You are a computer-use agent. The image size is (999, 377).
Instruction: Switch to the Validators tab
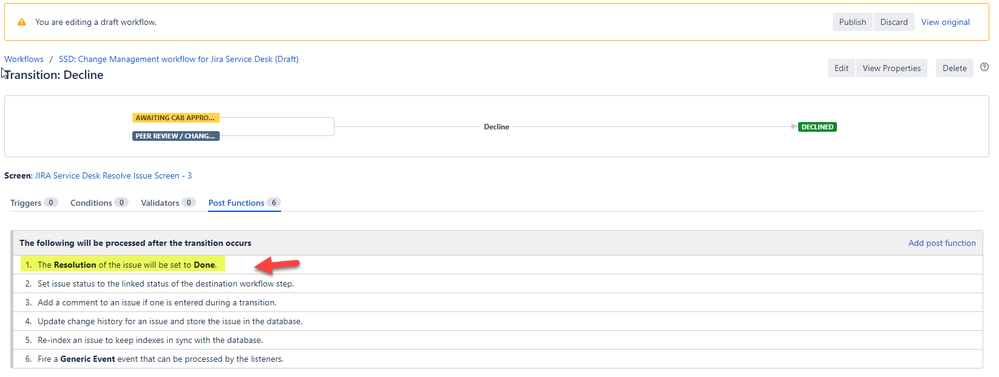coord(168,203)
